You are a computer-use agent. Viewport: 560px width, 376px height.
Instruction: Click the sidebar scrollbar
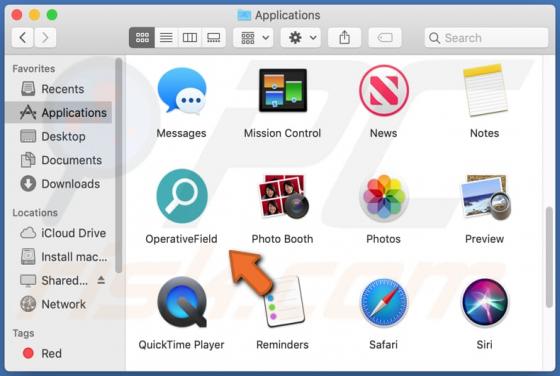pyautogui.click(x=119, y=166)
